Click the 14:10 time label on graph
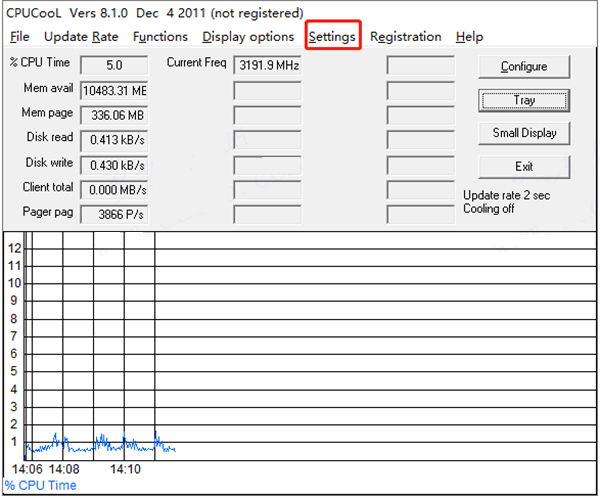Screen dimensions: 600x498 pyautogui.click(x=126, y=469)
